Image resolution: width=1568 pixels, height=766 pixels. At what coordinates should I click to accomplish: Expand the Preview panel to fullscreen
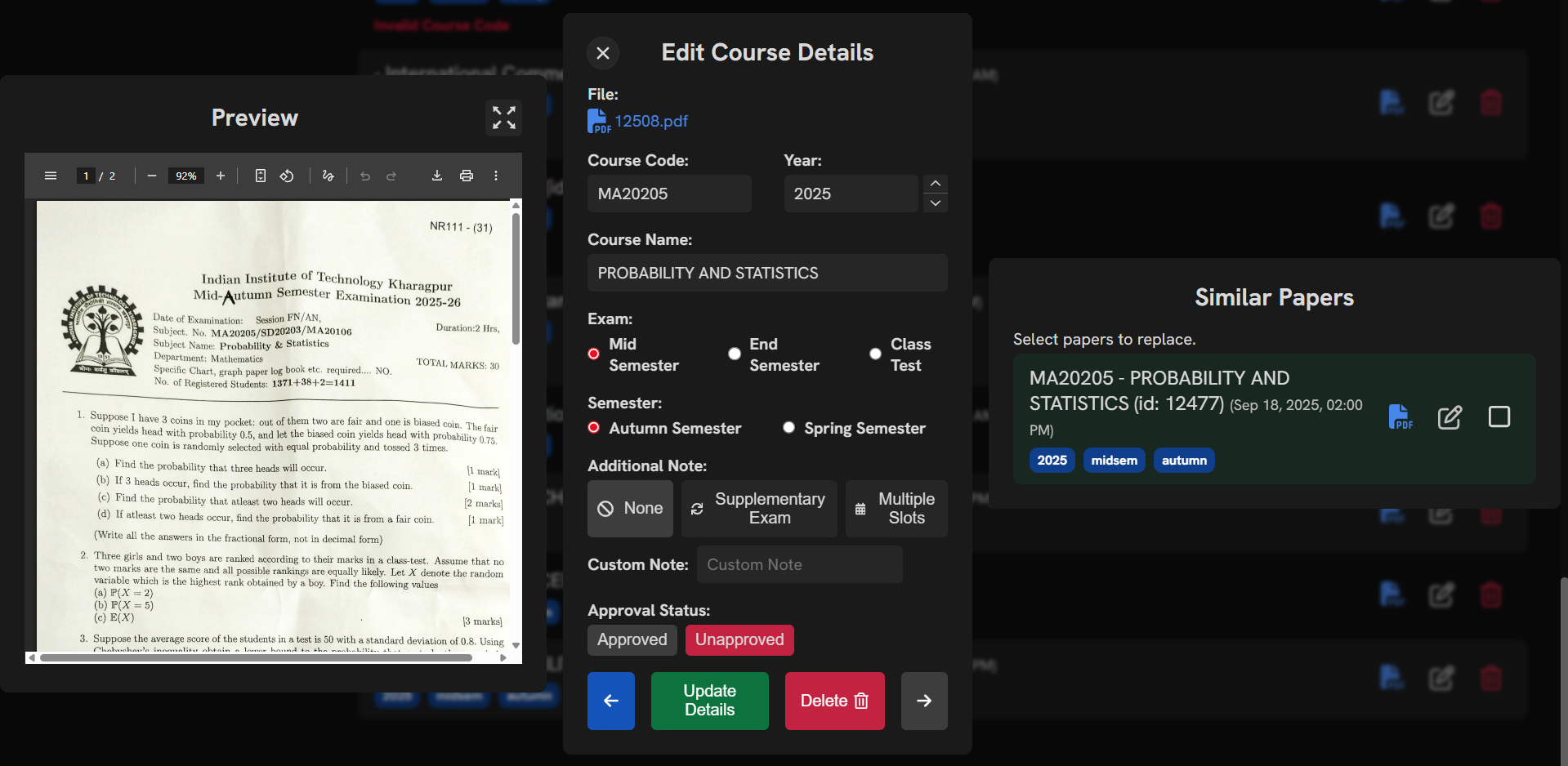[x=503, y=118]
